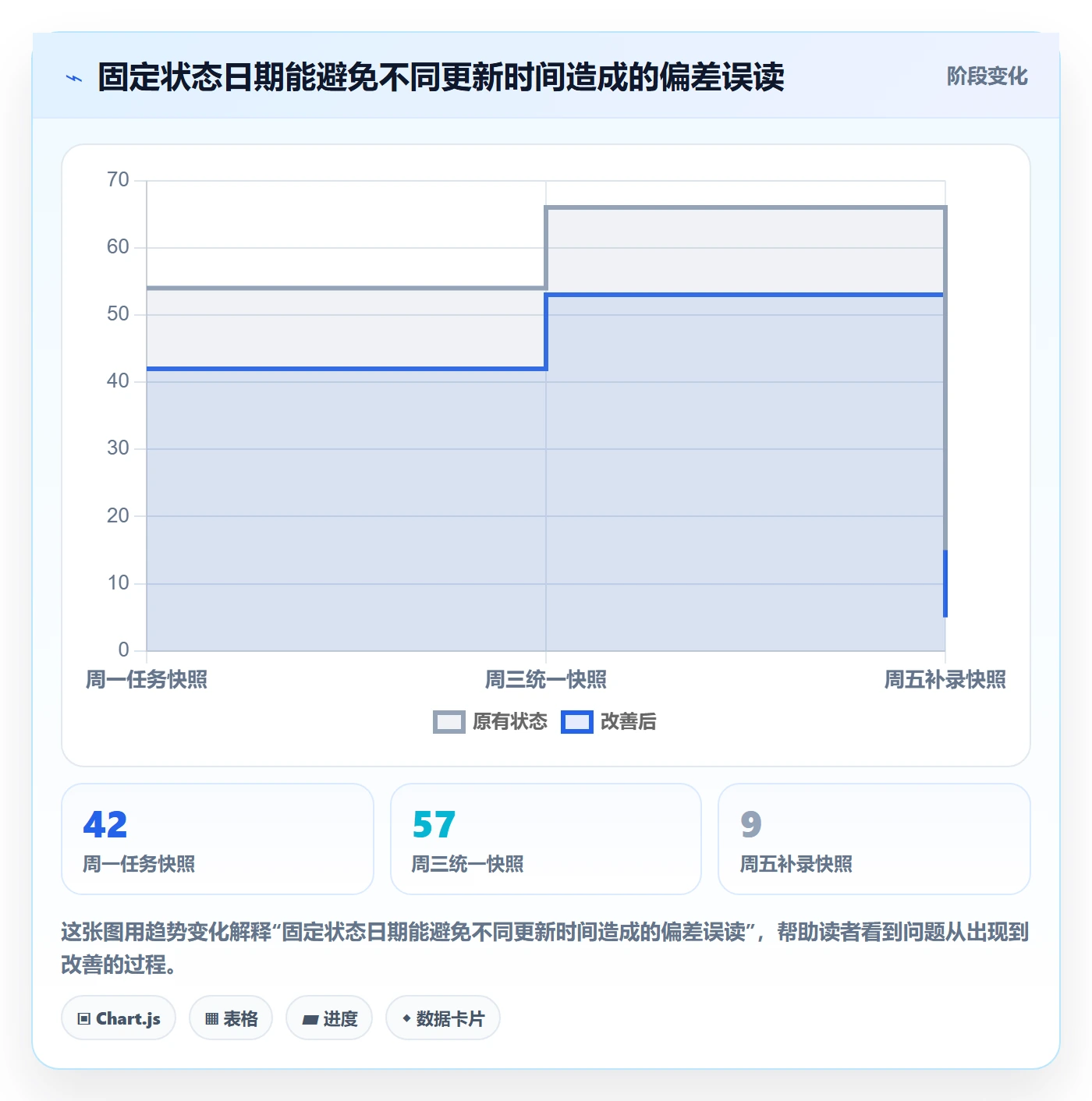Toggle the 原有状态 legend swatch
Screen dimensions: 1092x1101
448,722
